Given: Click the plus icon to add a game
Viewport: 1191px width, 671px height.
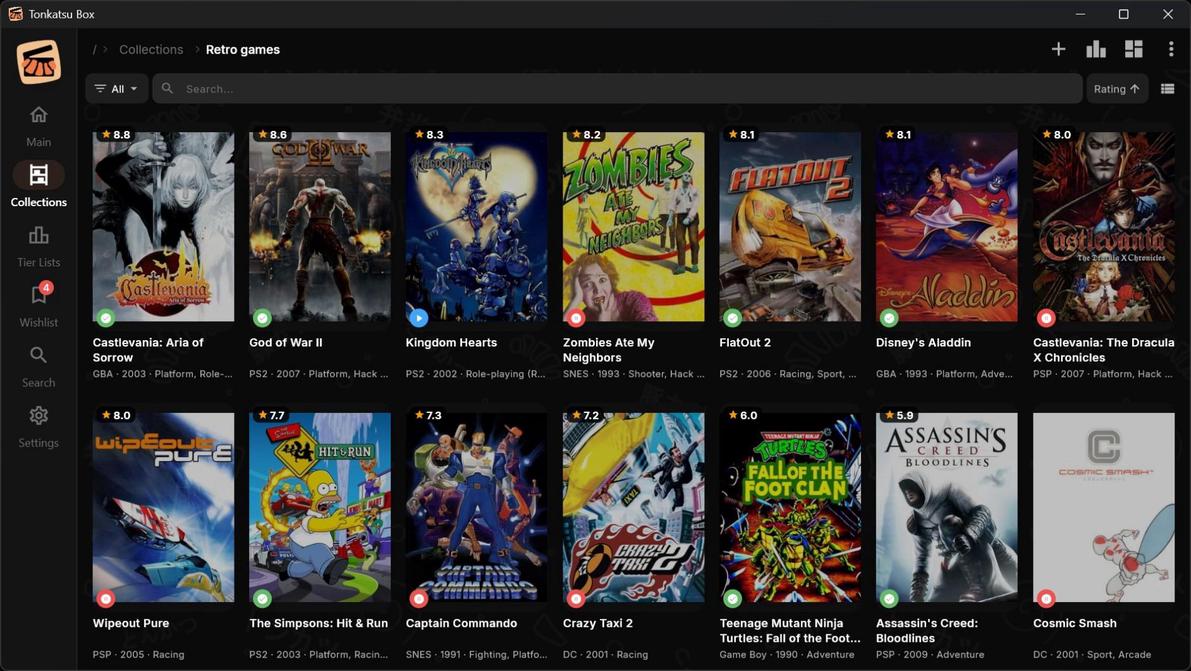Looking at the screenshot, I should [1058, 49].
